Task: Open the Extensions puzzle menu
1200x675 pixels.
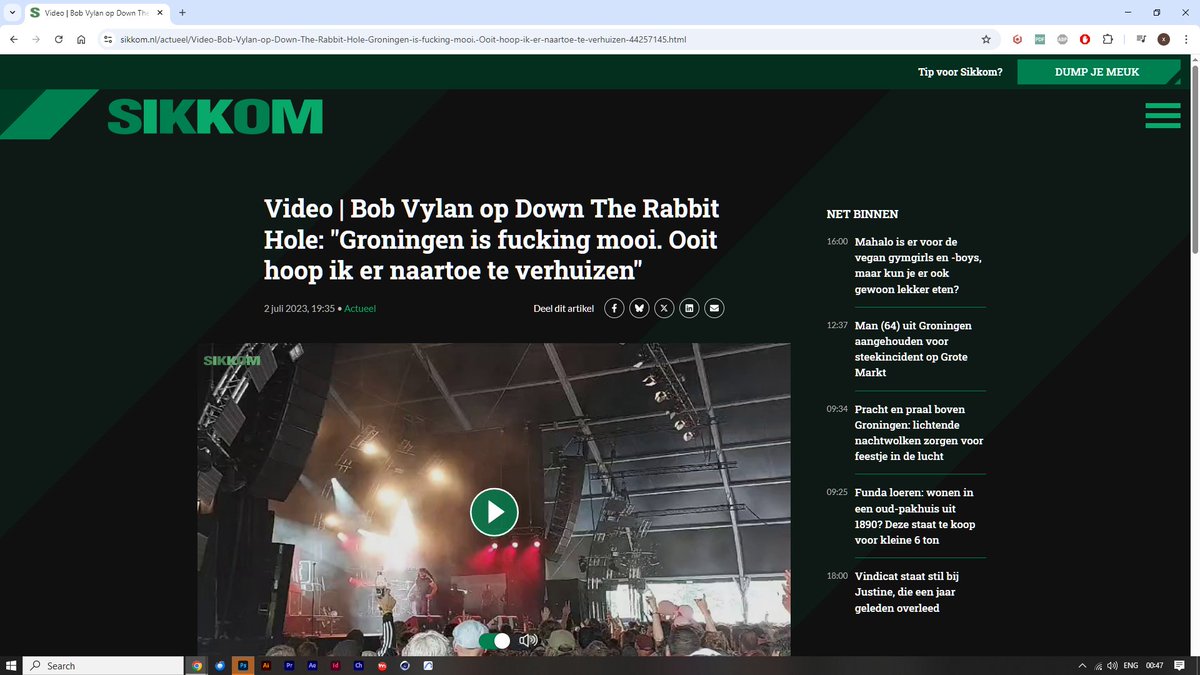Action: point(1108,40)
